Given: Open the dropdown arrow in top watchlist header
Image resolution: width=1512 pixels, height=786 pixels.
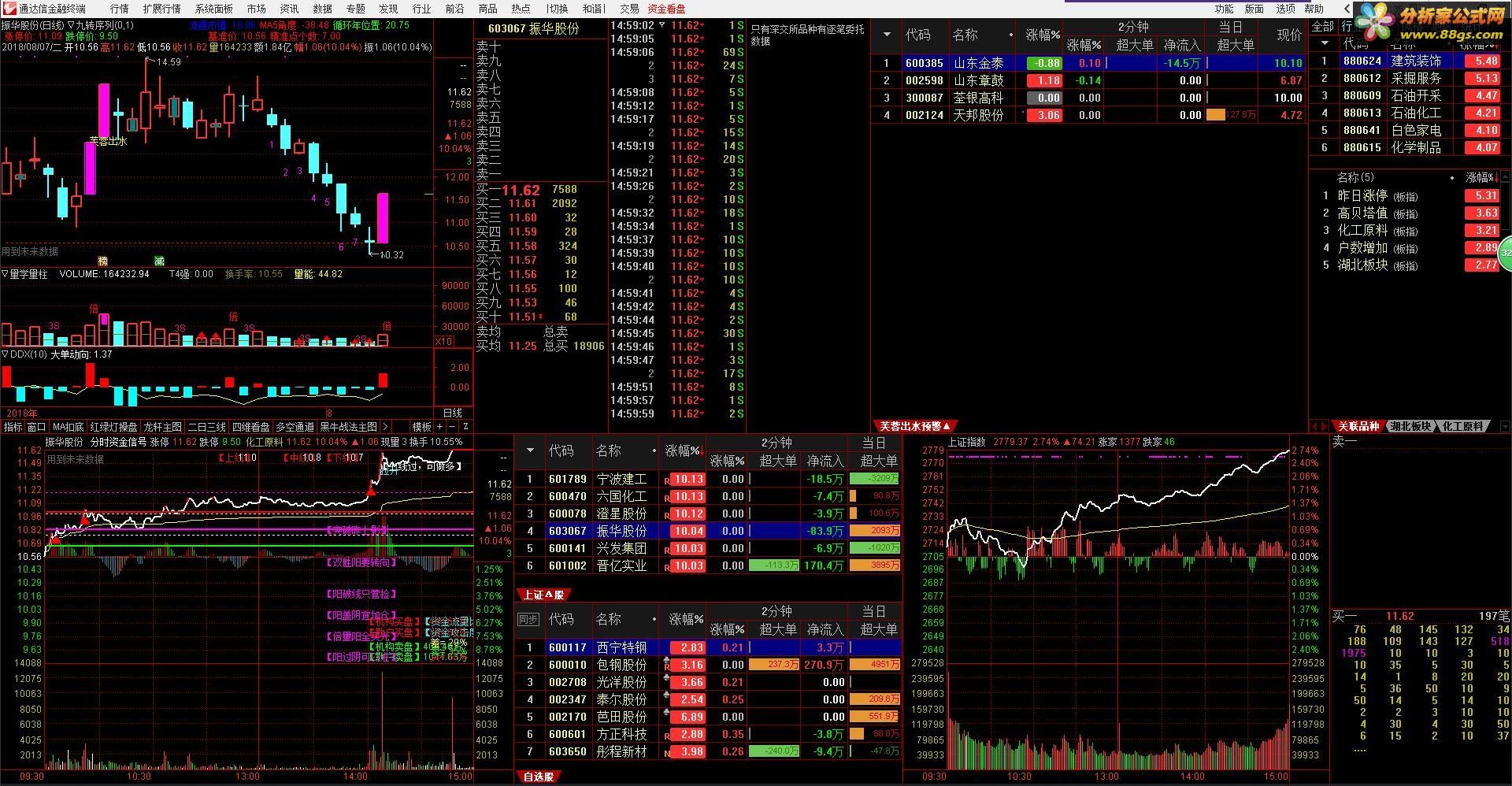Looking at the screenshot, I should coord(888,35).
